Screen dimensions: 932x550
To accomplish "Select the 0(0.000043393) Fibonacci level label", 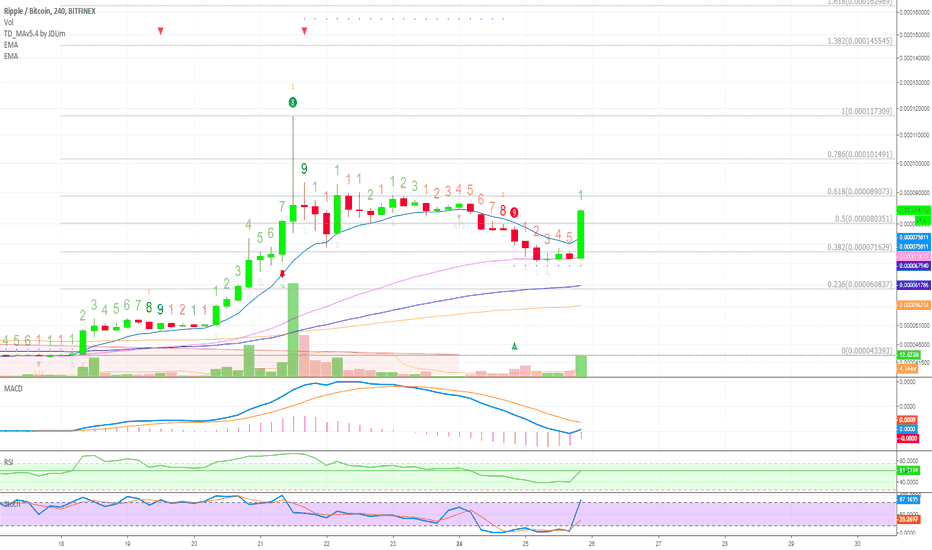I will pyautogui.click(x=867, y=351).
